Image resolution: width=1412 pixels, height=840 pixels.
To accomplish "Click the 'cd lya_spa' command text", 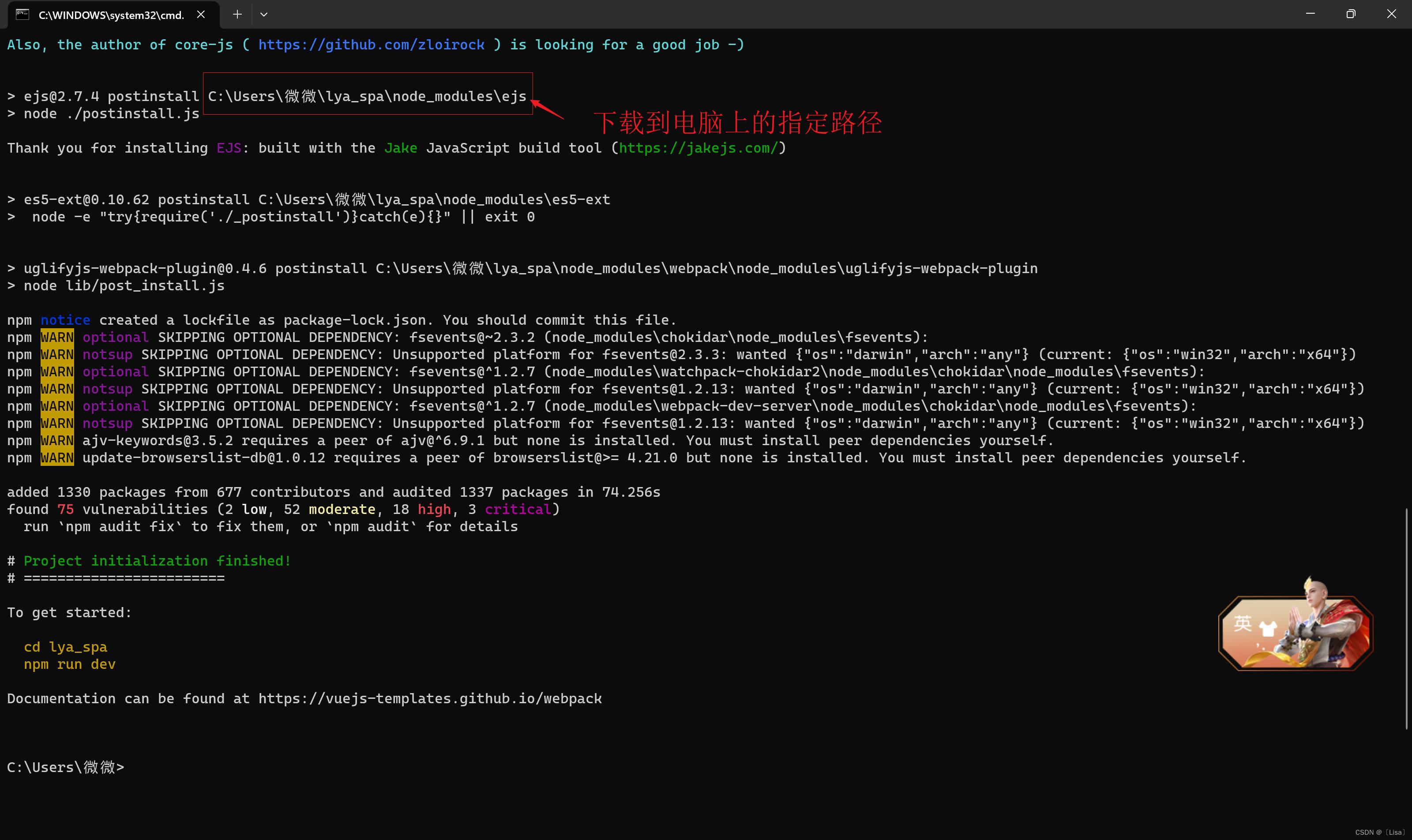I will pyautogui.click(x=66, y=647).
